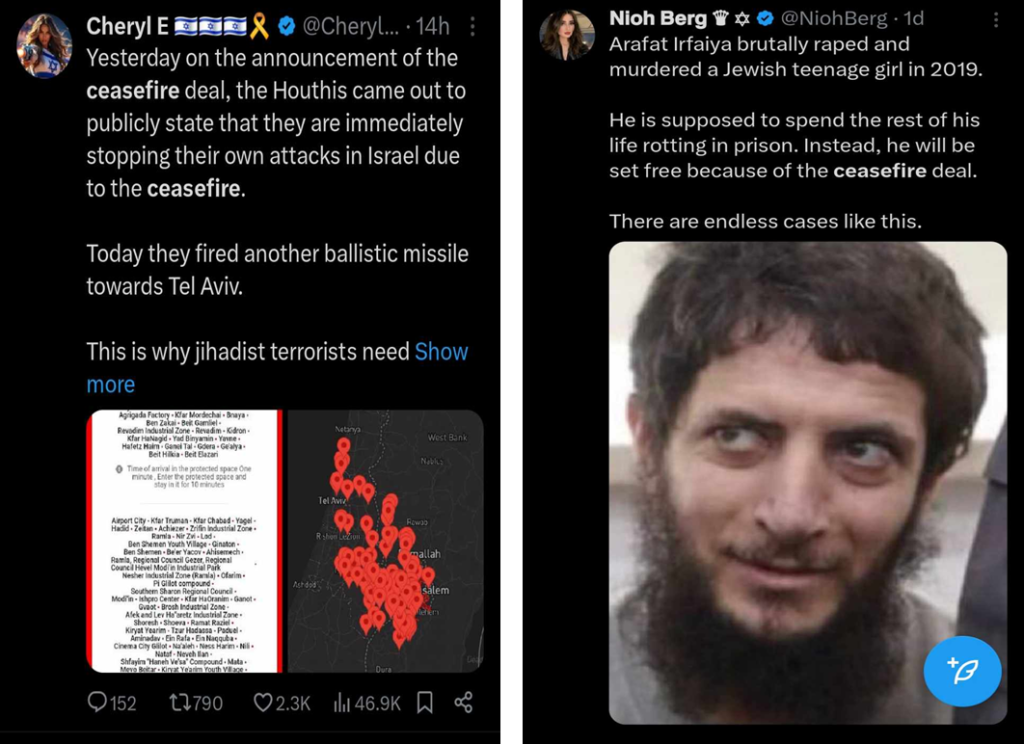Share Cheryl E's tweet
Image resolution: width=1024 pixels, height=744 pixels.
pyautogui.click(x=464, y=703)
